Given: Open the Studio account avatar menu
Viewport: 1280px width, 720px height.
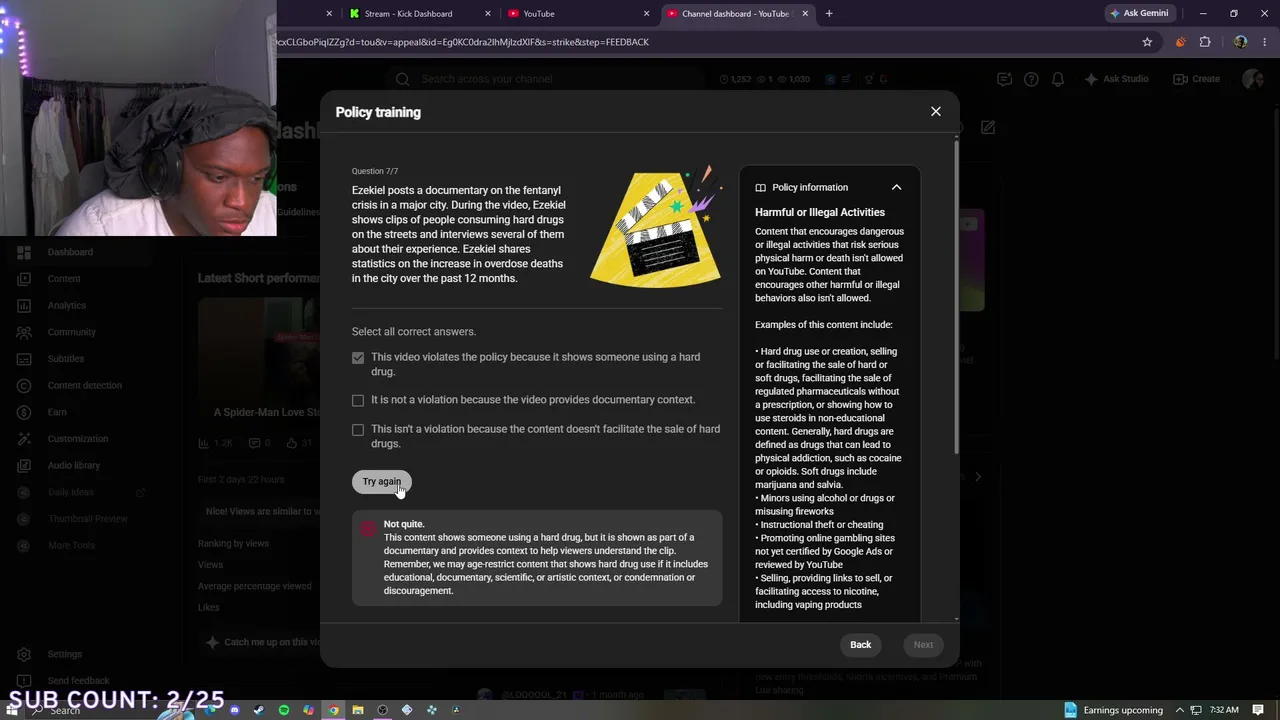Looking at the screenshot, I should pyautogui.click(x=1253, y=79).
